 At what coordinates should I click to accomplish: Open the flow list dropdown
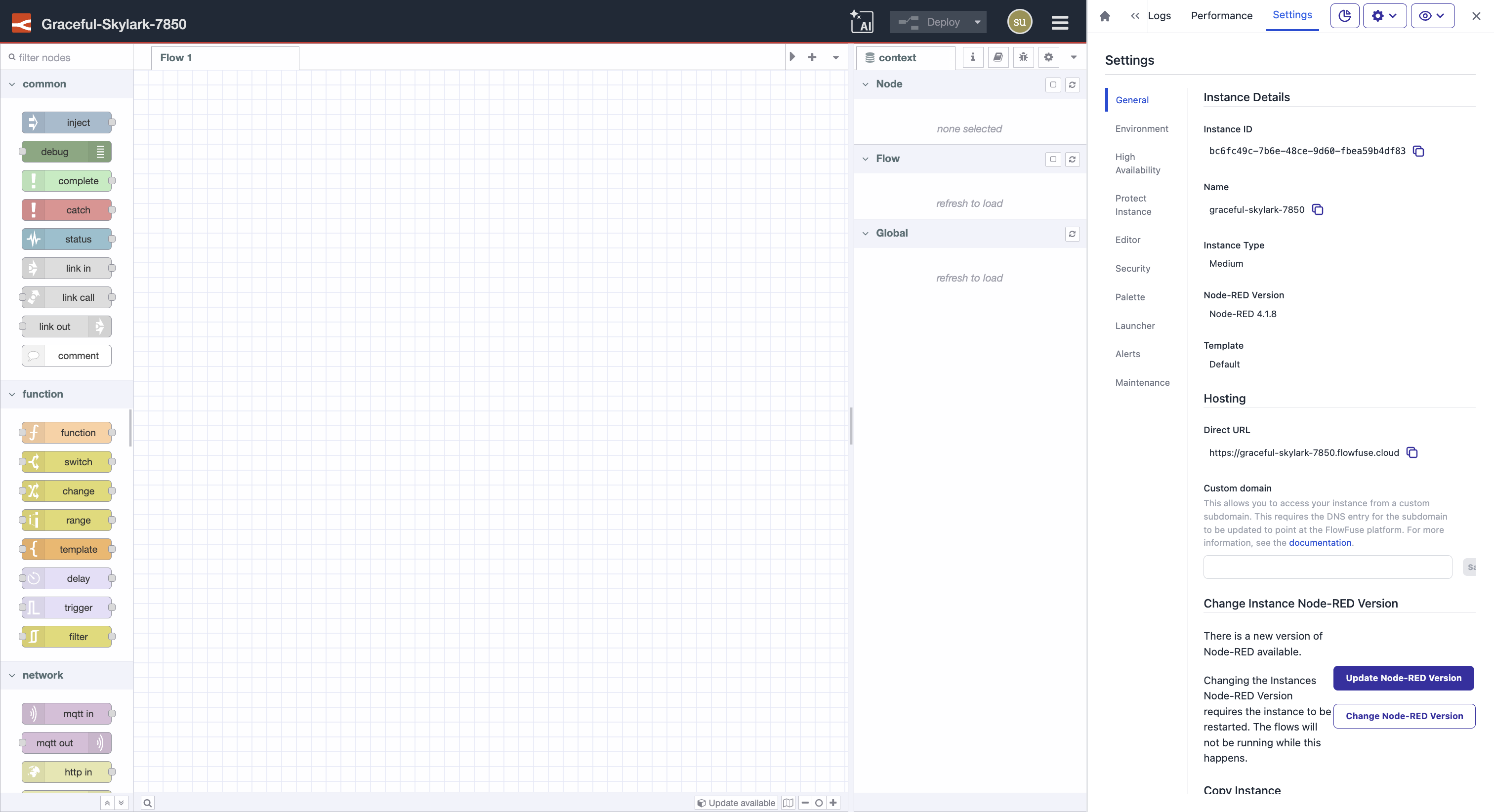click(836, 57)
